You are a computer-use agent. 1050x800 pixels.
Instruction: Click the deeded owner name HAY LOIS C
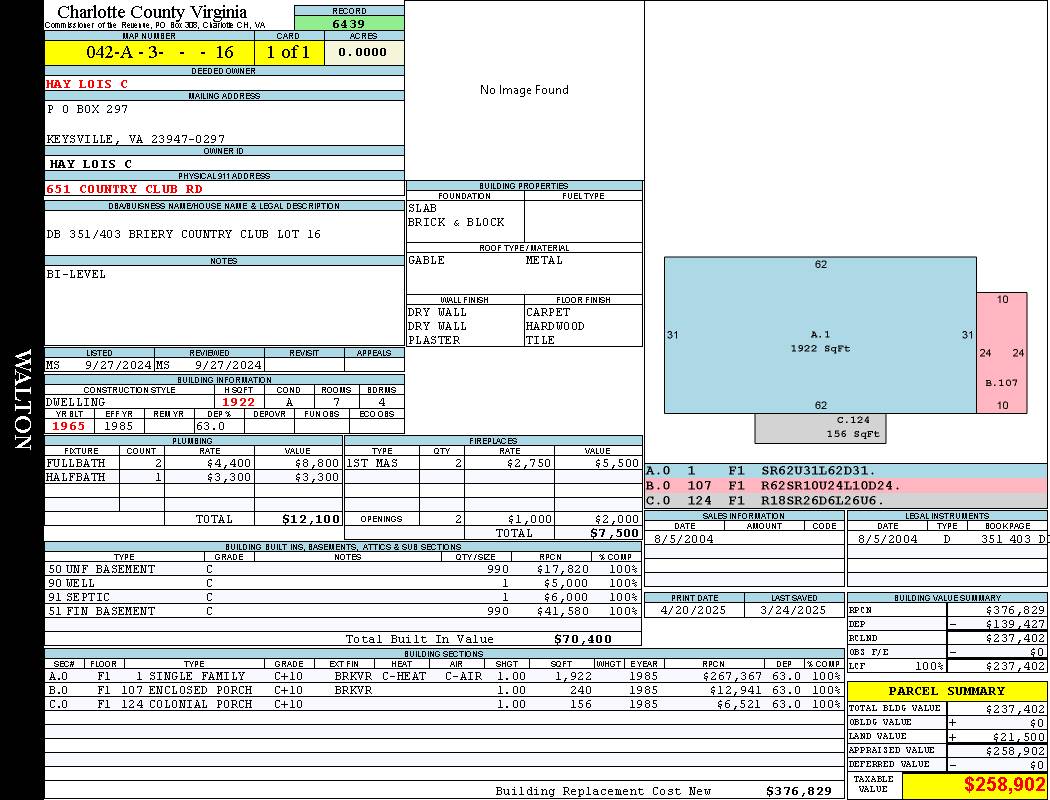pos(87,84)
